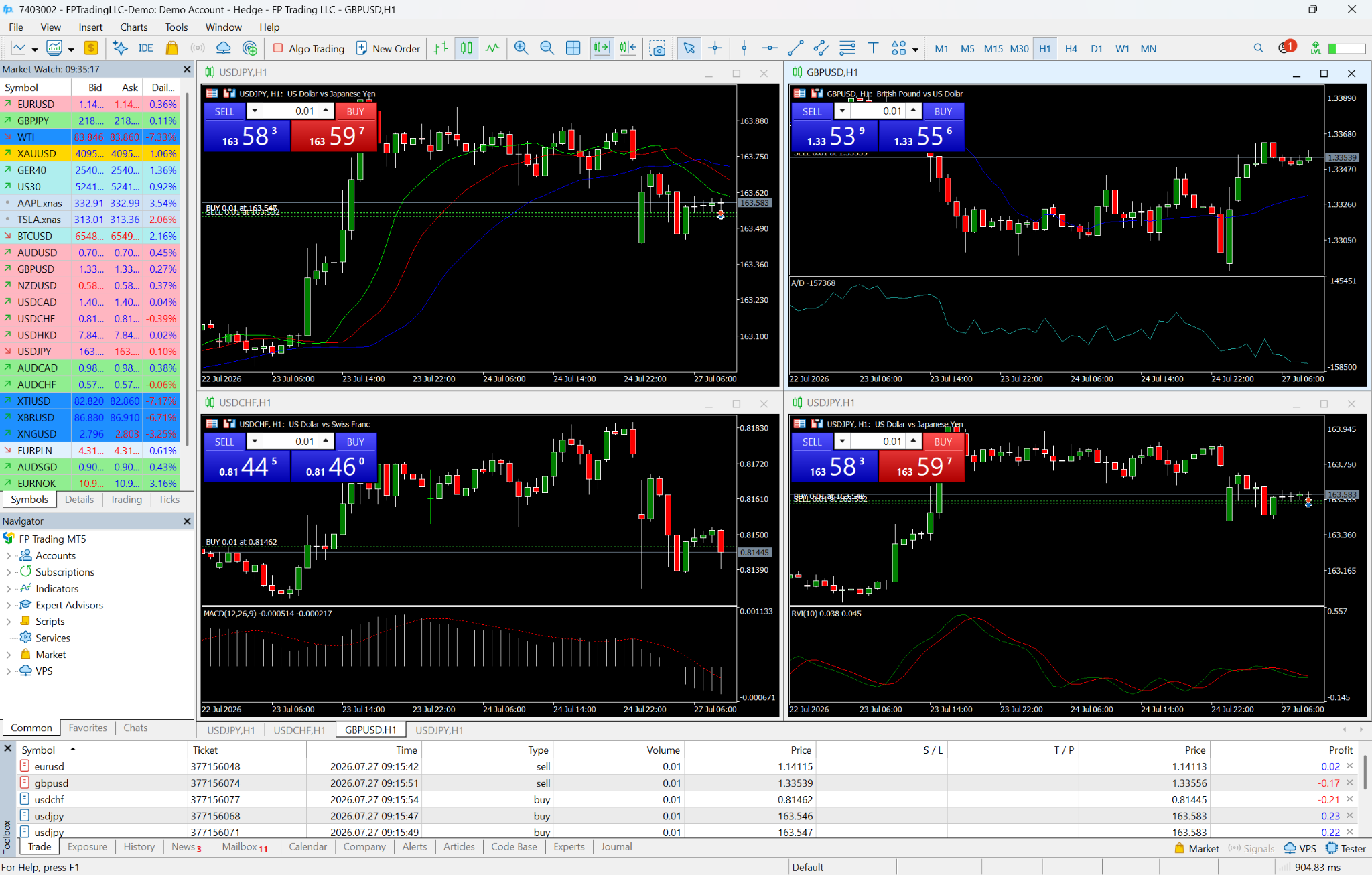
Task: Switch chart timeframe to H4
Action: click(1071, 48)
